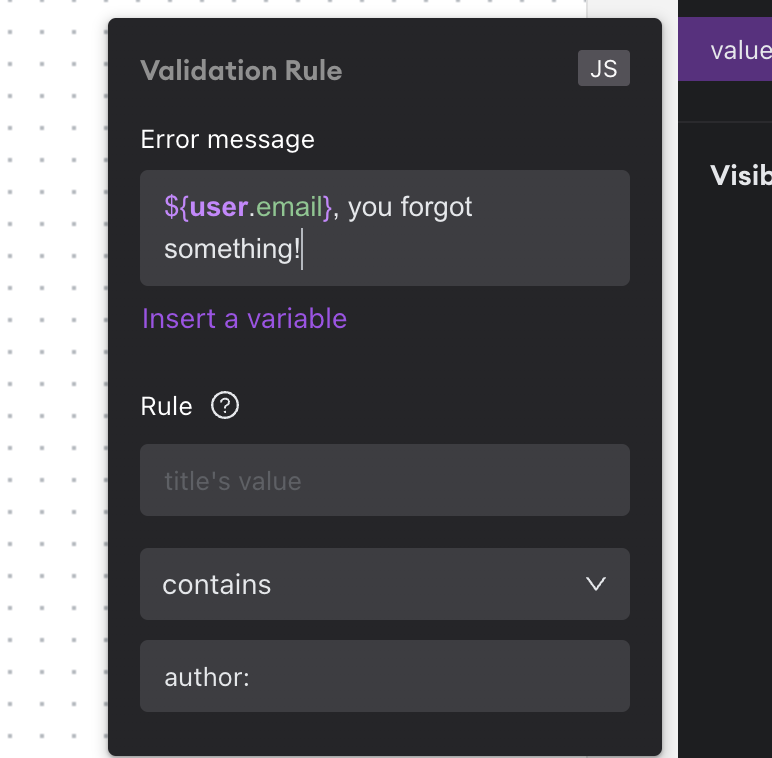
Task: Open the Rule help question mark icon
Action: pos(225,406)
